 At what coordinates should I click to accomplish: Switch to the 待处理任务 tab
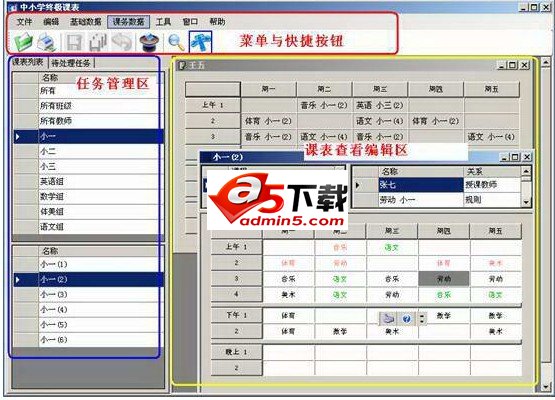(71, 63)
